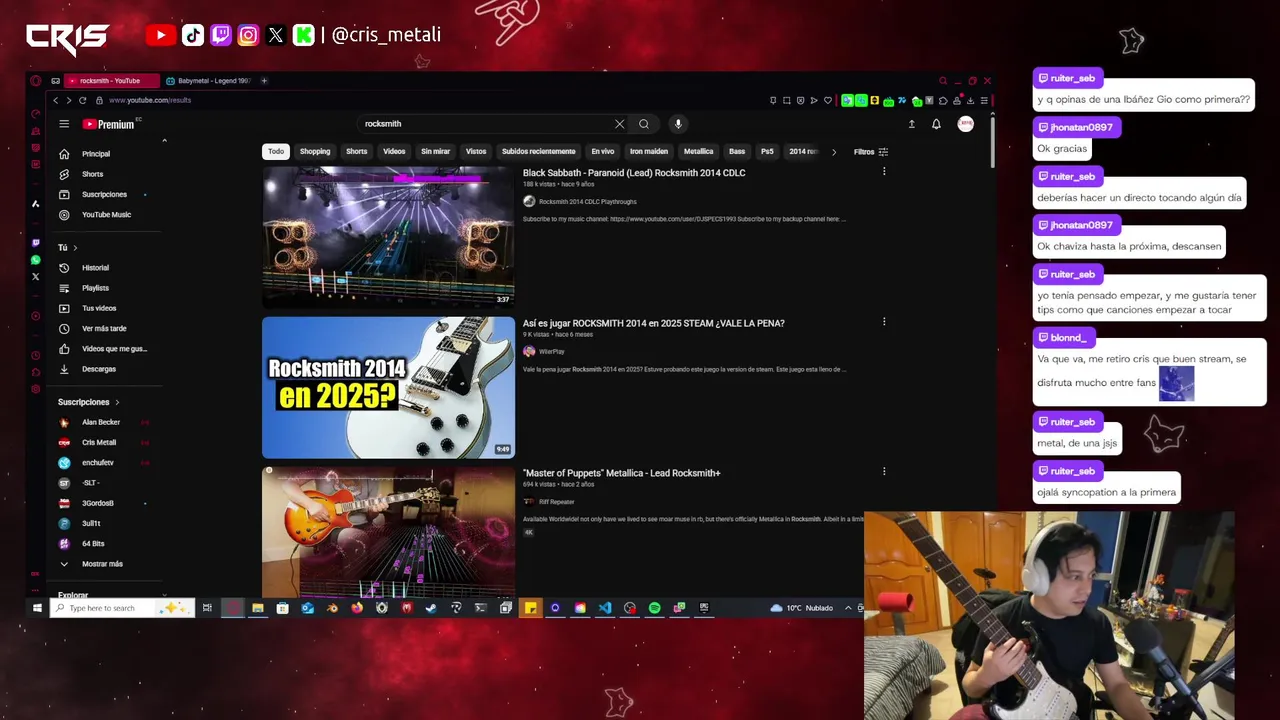Add a new browser tab
This screenshot has height=720, width=1280.
264,81
